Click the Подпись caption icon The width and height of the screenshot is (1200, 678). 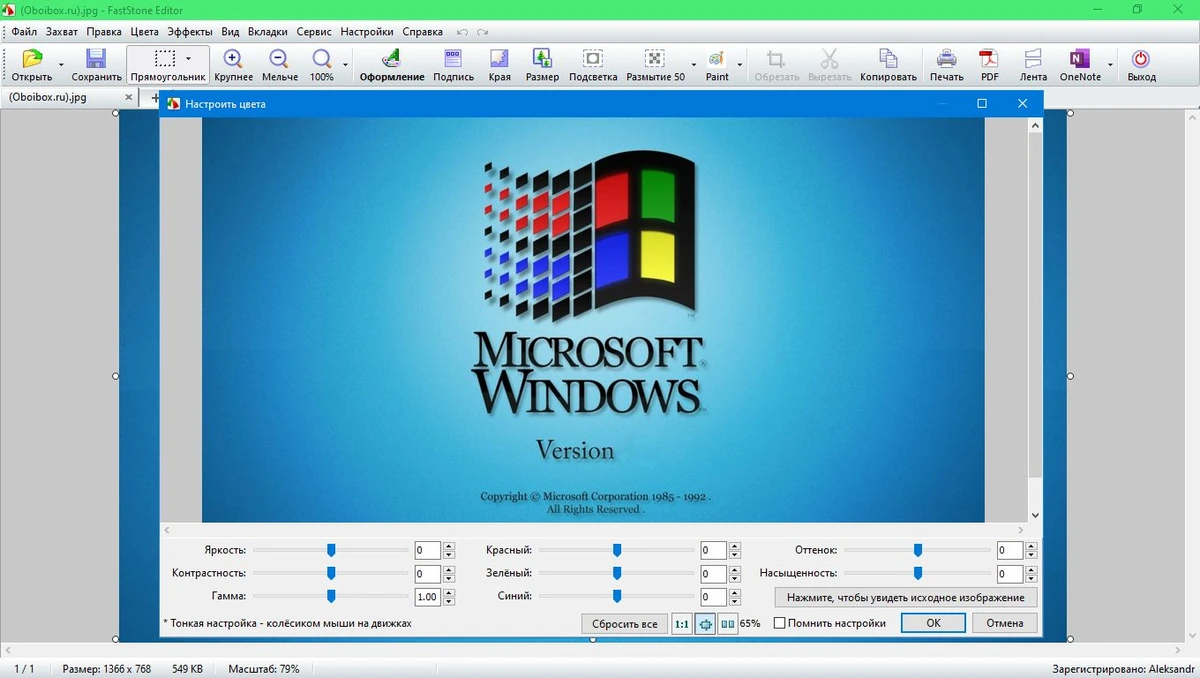click(453, 59)
